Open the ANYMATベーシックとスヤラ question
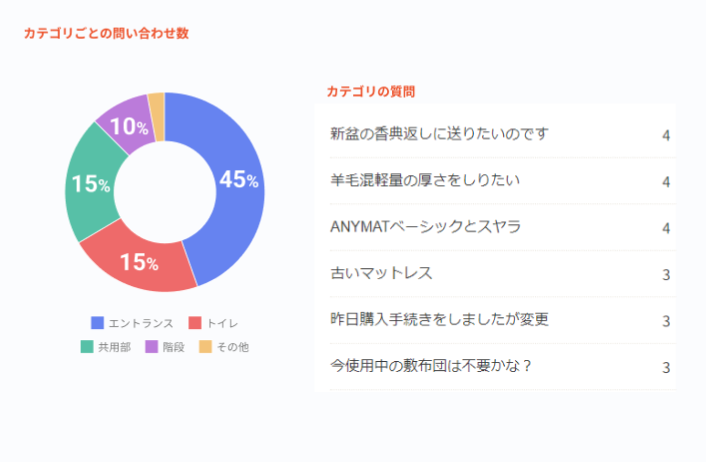The width and height of the screenshot is (706, 462). pyautogui.click(x=425, y=227)
